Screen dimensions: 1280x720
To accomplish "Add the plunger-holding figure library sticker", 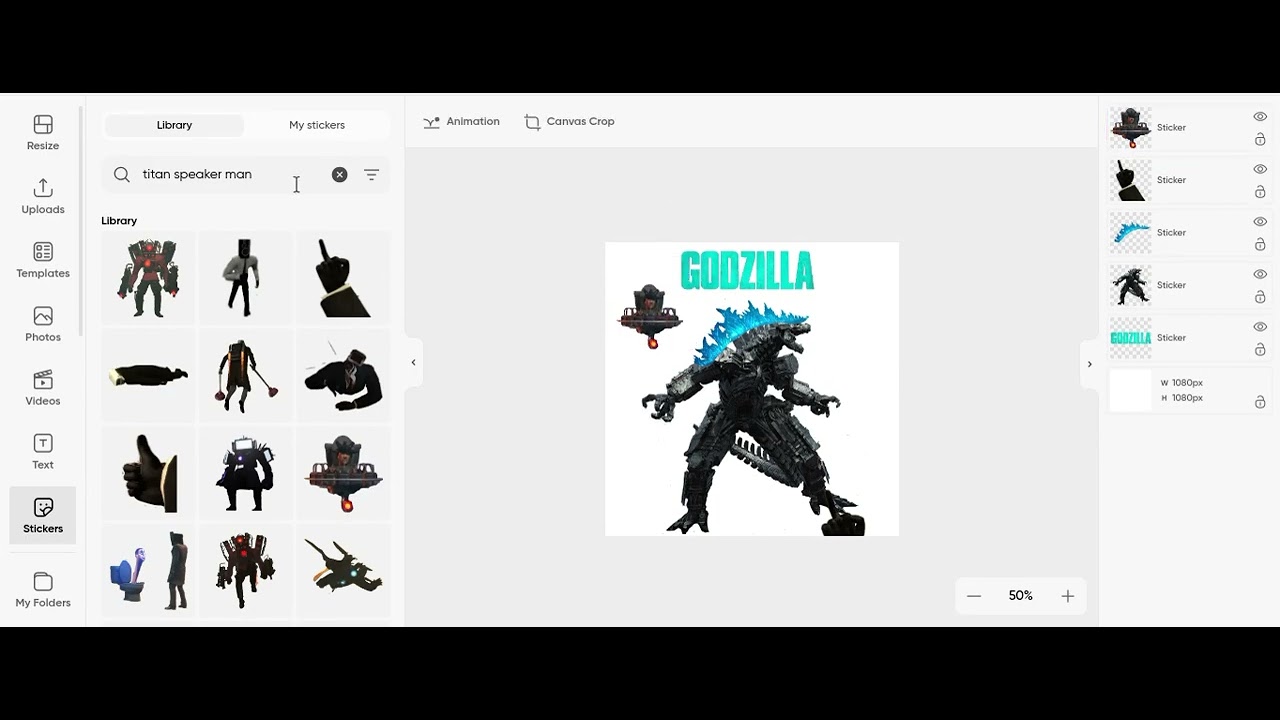I will (245, 375).
